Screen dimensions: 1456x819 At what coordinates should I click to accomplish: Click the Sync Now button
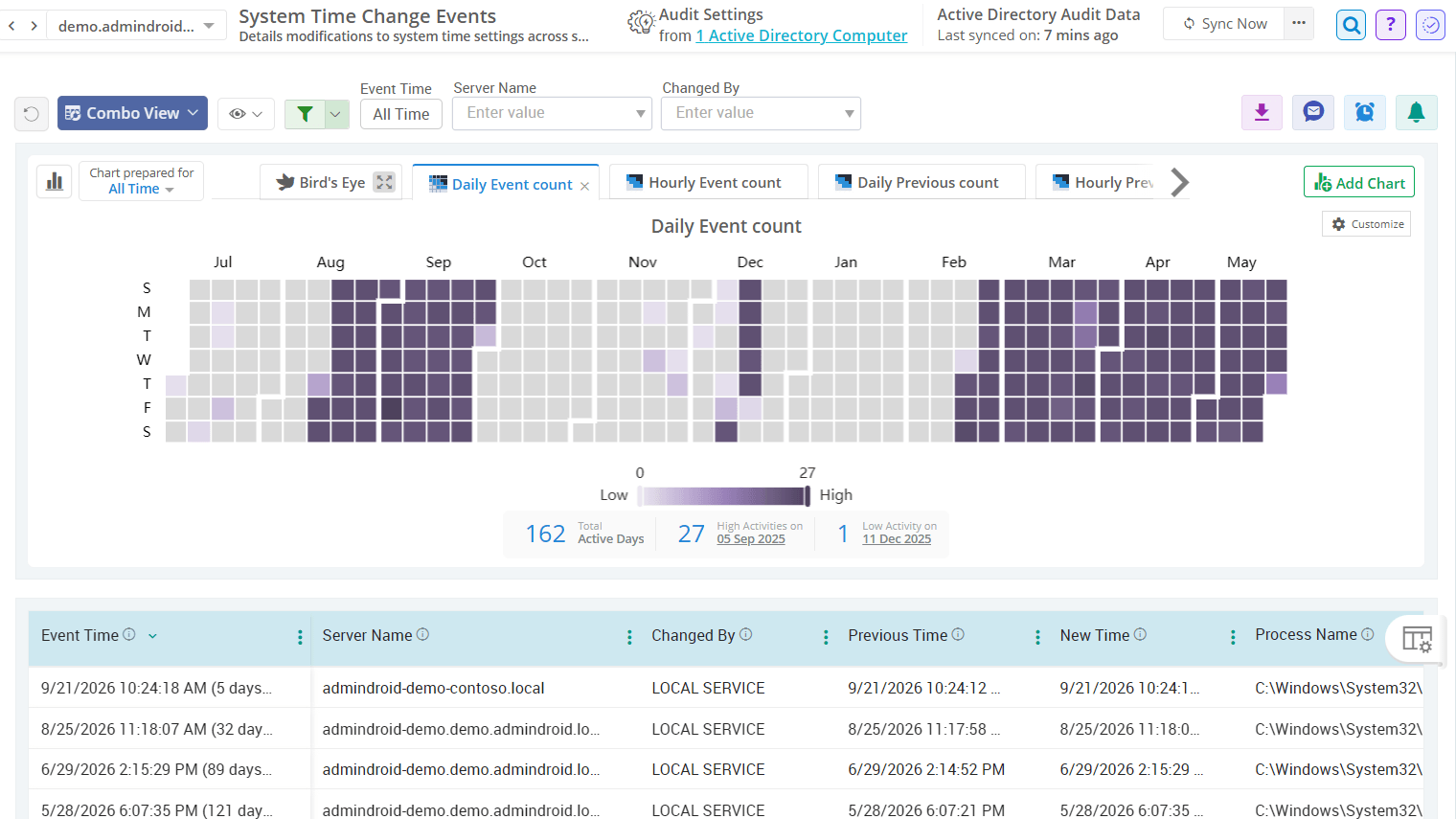pos(1225,24)
